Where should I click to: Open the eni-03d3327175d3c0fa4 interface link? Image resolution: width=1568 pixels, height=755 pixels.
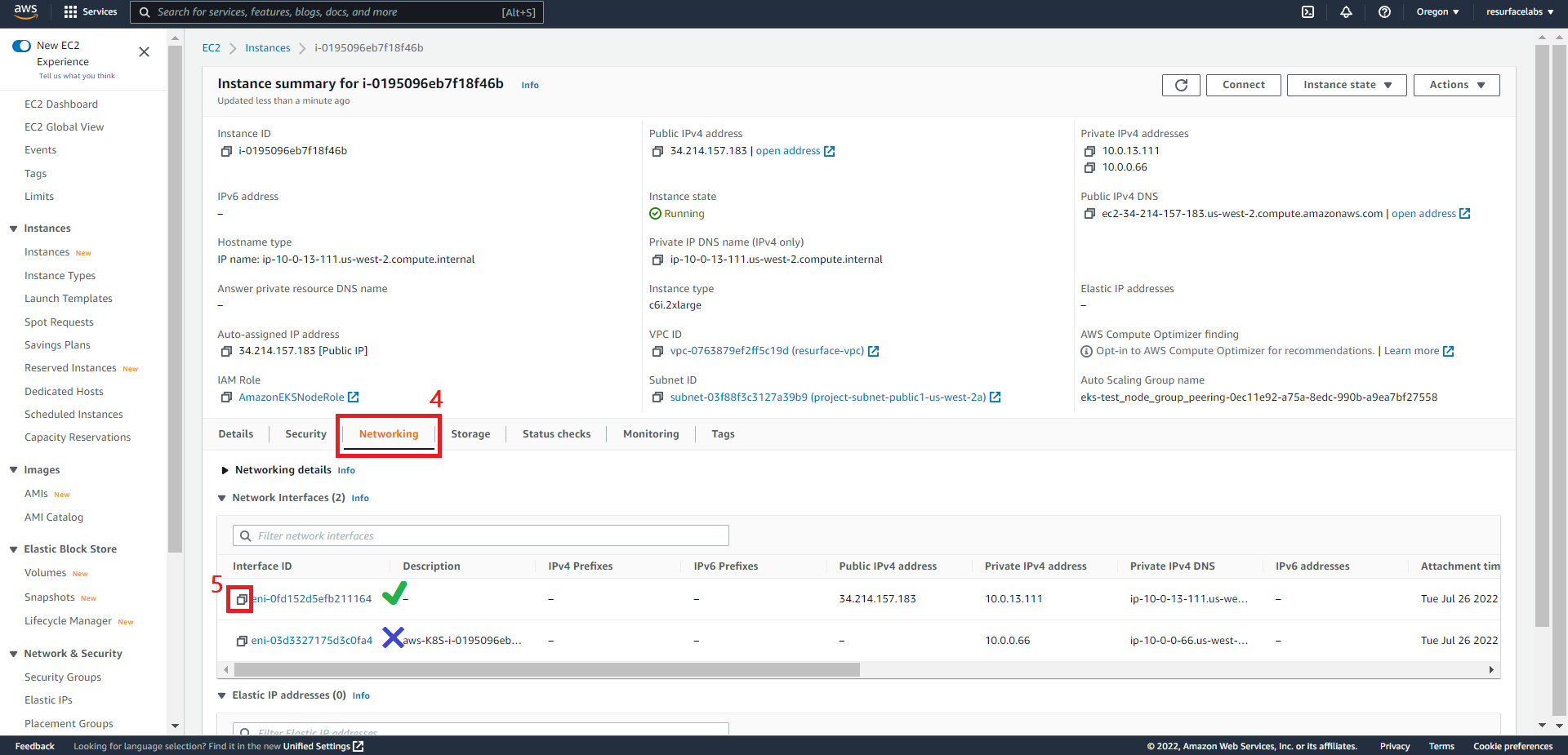(x=312, y=641)
